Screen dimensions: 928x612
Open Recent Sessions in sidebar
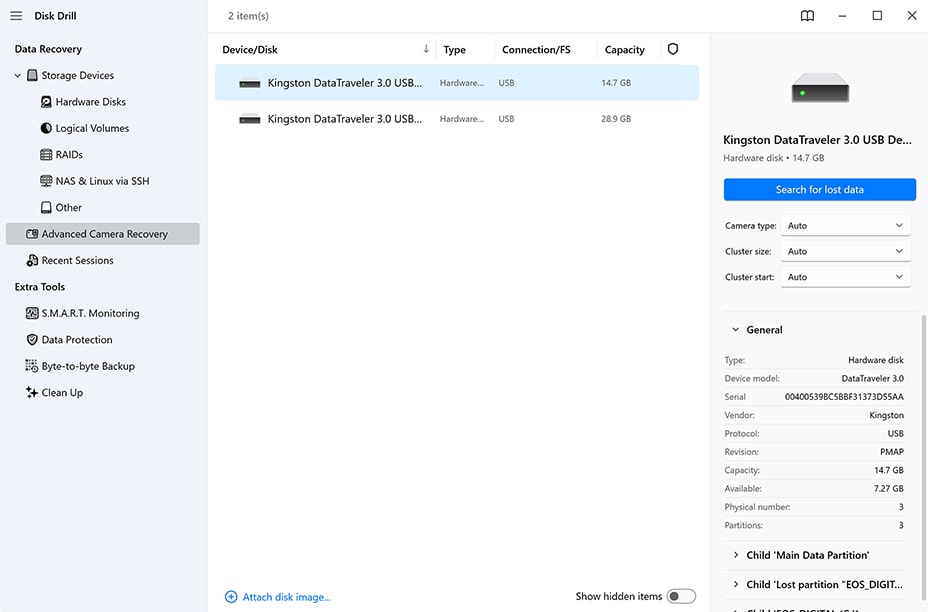pos(77,260)
